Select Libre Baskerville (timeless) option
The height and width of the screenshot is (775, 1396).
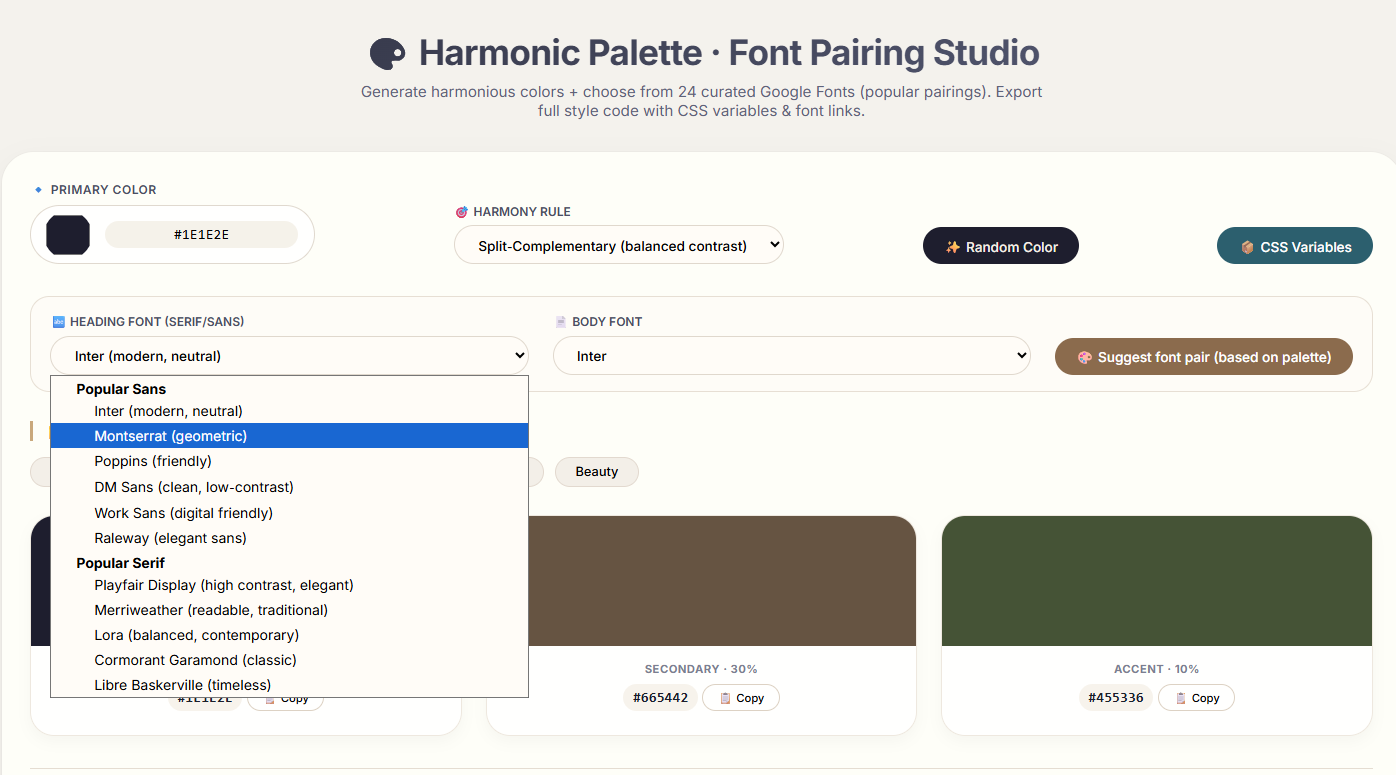pyautogui.click(x=289, y=685)
